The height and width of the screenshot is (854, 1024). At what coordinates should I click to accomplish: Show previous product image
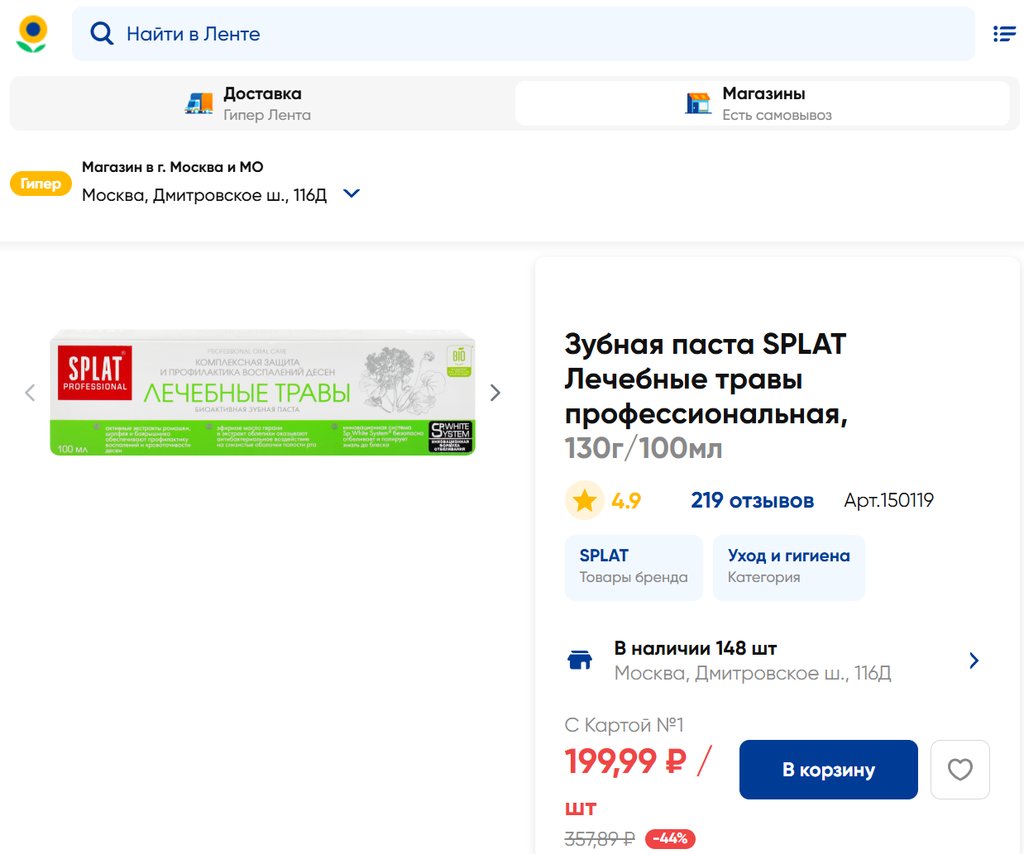30,393
